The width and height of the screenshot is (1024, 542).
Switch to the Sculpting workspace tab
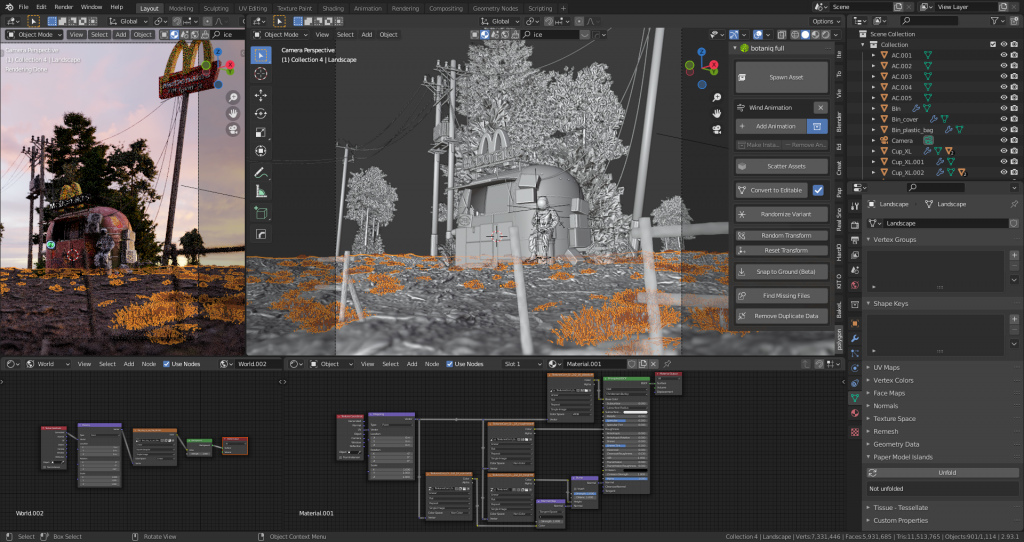(216, 8)
